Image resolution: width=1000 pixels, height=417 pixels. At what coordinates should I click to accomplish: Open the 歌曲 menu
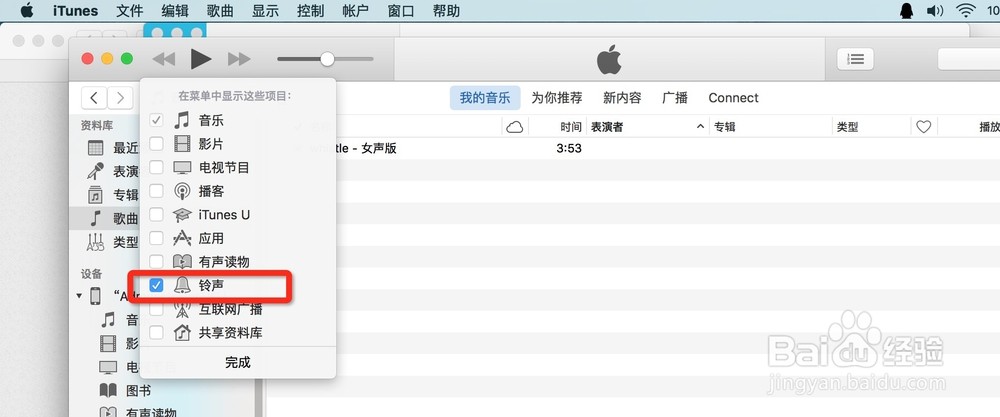220,11
